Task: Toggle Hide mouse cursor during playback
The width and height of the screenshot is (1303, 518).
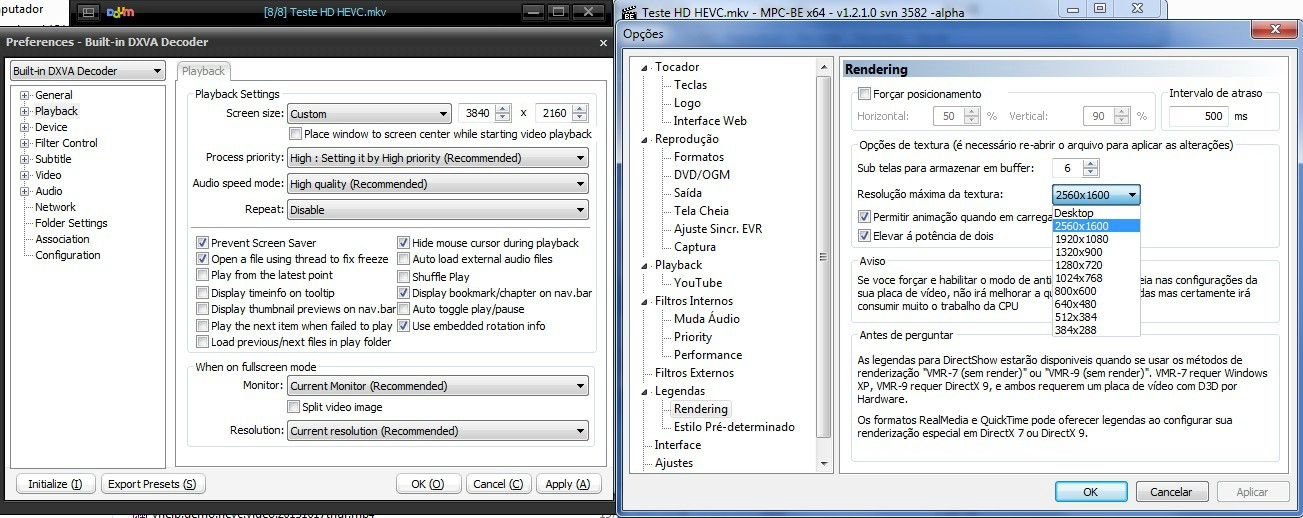Action: tap(404, 243)
